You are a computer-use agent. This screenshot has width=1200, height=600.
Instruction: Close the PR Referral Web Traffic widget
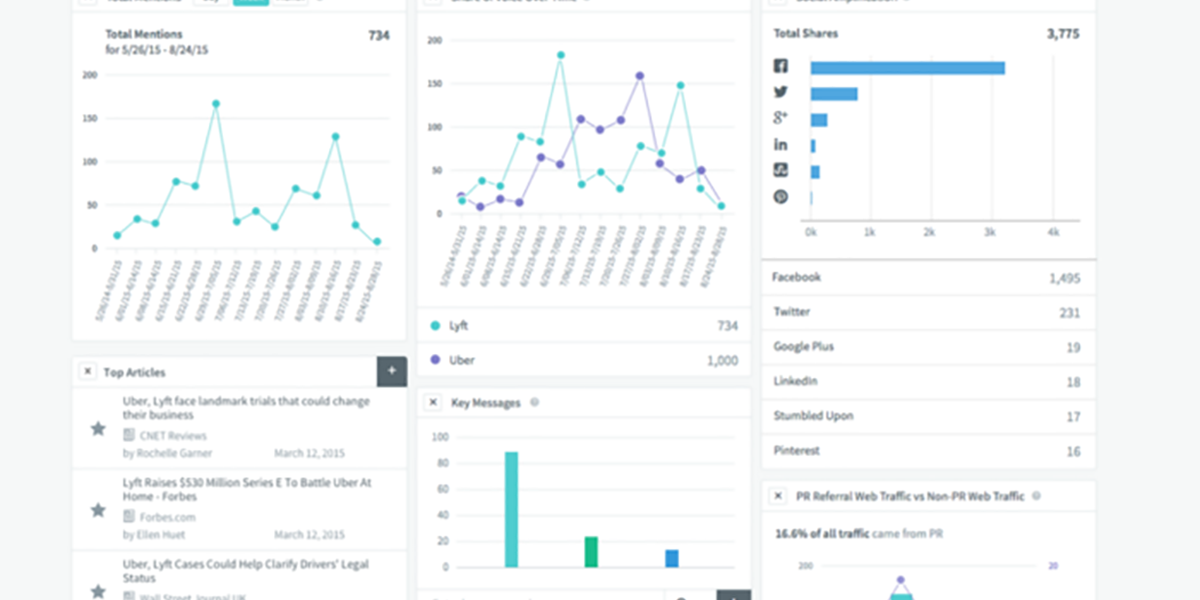[x=777, y=495]
